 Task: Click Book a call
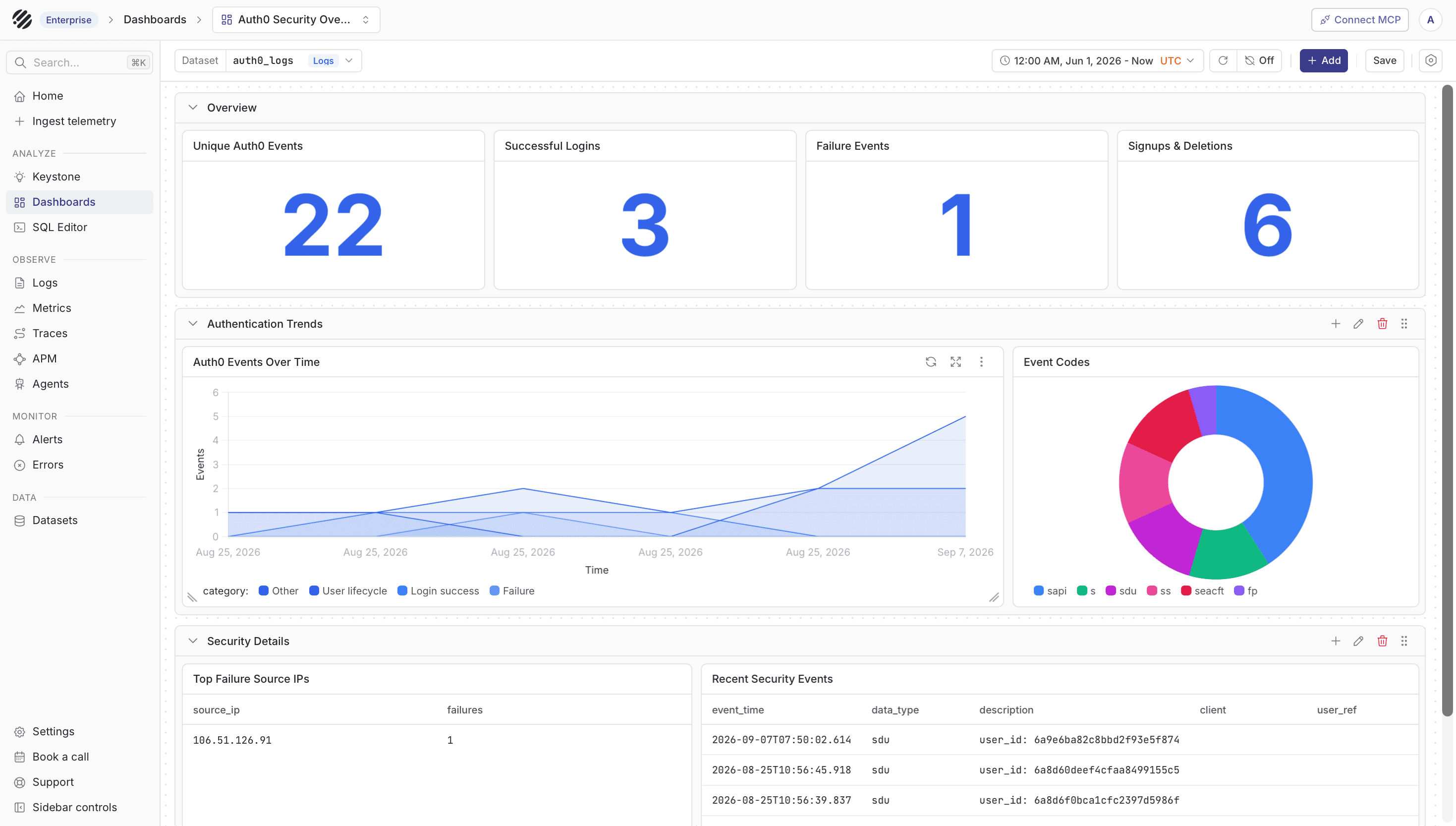(79, 757)
